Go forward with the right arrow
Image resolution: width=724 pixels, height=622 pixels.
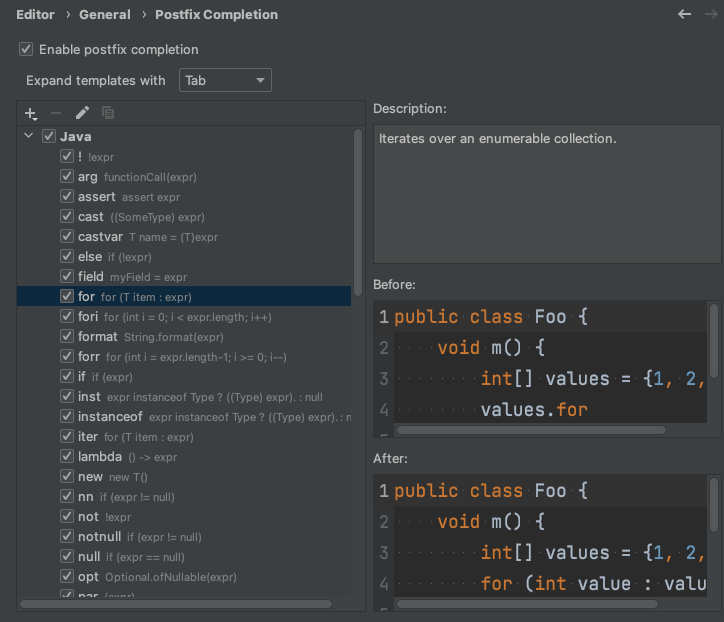click(x=711, y=14)
